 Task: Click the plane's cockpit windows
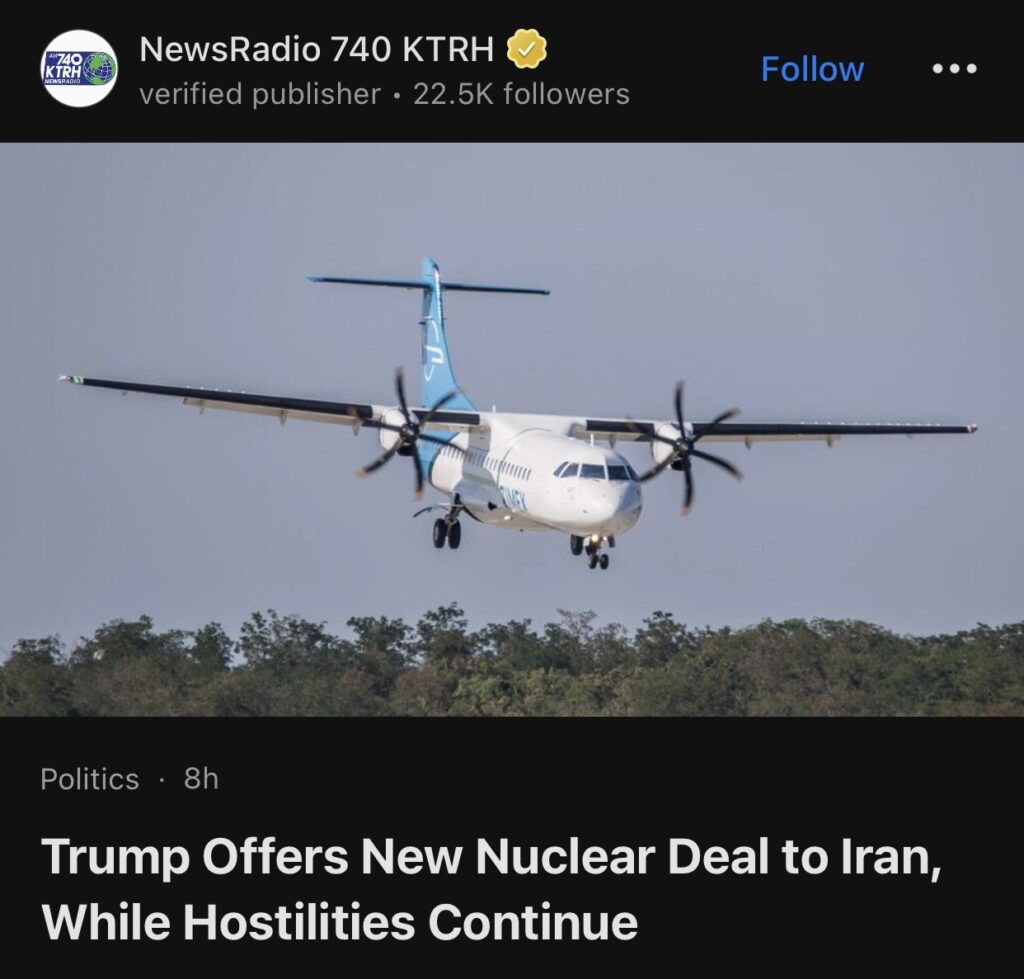click(x=596, y=470)
